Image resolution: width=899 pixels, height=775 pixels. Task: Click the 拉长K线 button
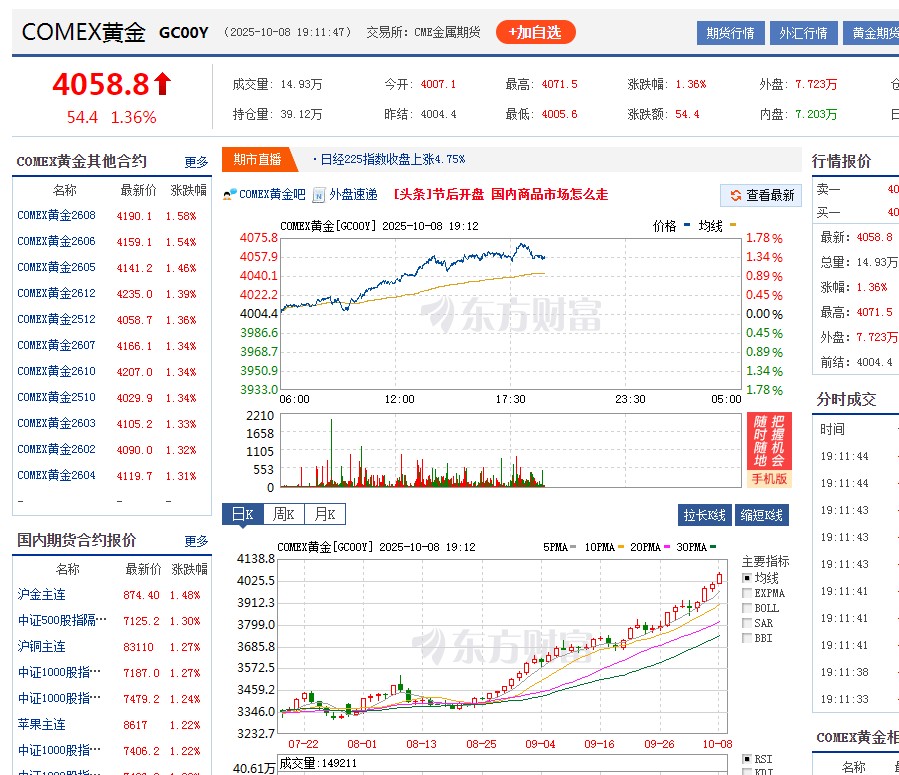click(x=705, y=513)
